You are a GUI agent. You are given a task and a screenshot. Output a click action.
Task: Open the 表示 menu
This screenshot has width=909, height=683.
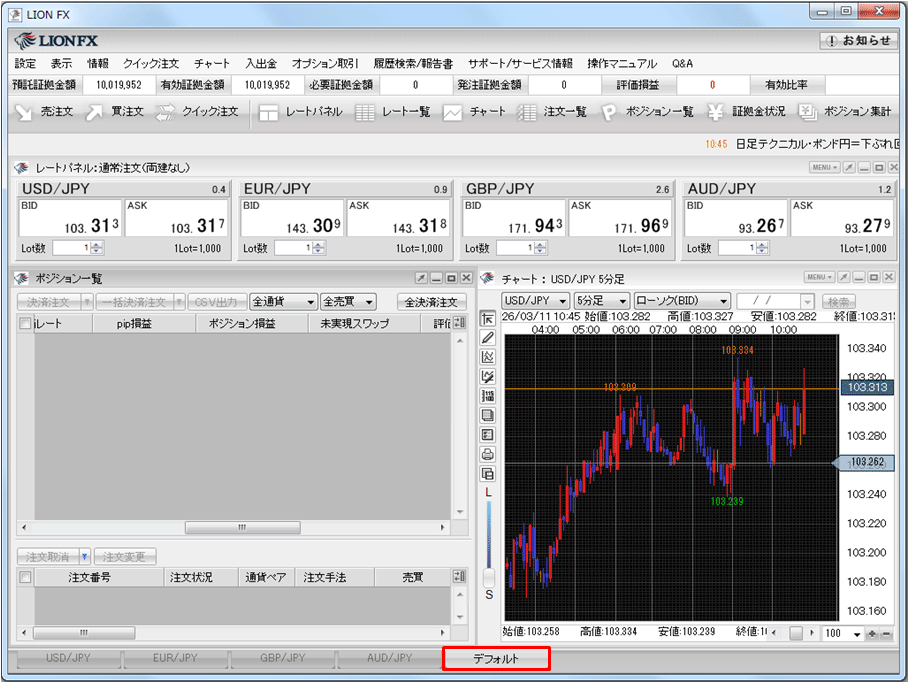click(x=61, y=63)
